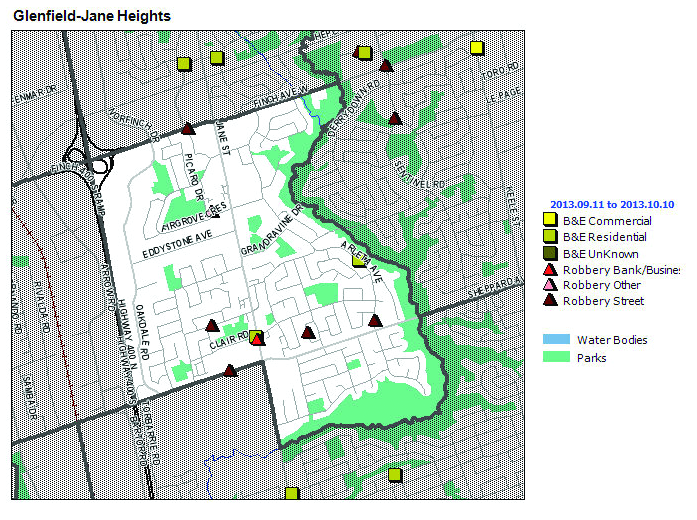Click the JANE ST street label
Viewport: 697px width, 520px height.
(223, 138)
